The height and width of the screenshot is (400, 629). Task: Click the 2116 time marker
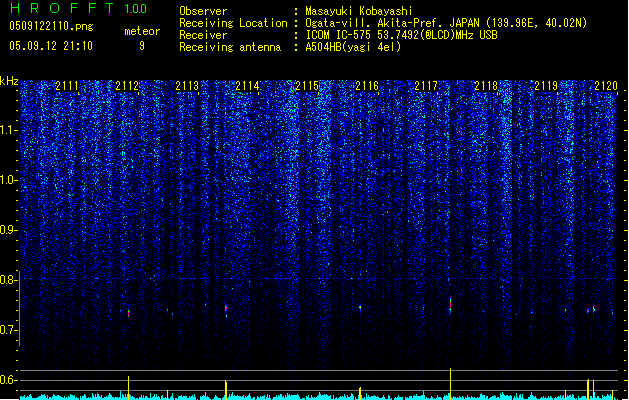point(367,86)
